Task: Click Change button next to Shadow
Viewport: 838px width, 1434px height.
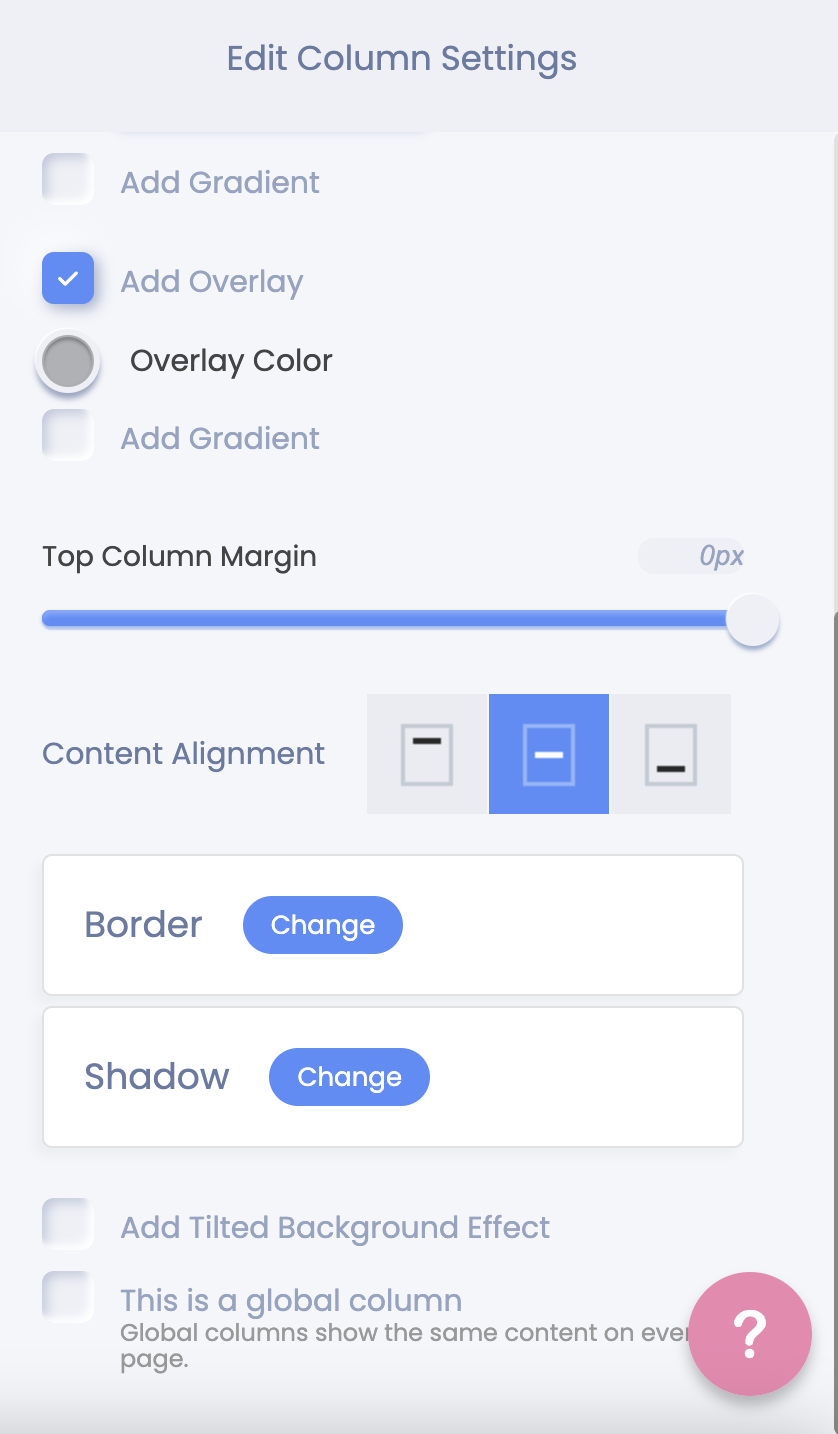Action: click(349, 1077)
